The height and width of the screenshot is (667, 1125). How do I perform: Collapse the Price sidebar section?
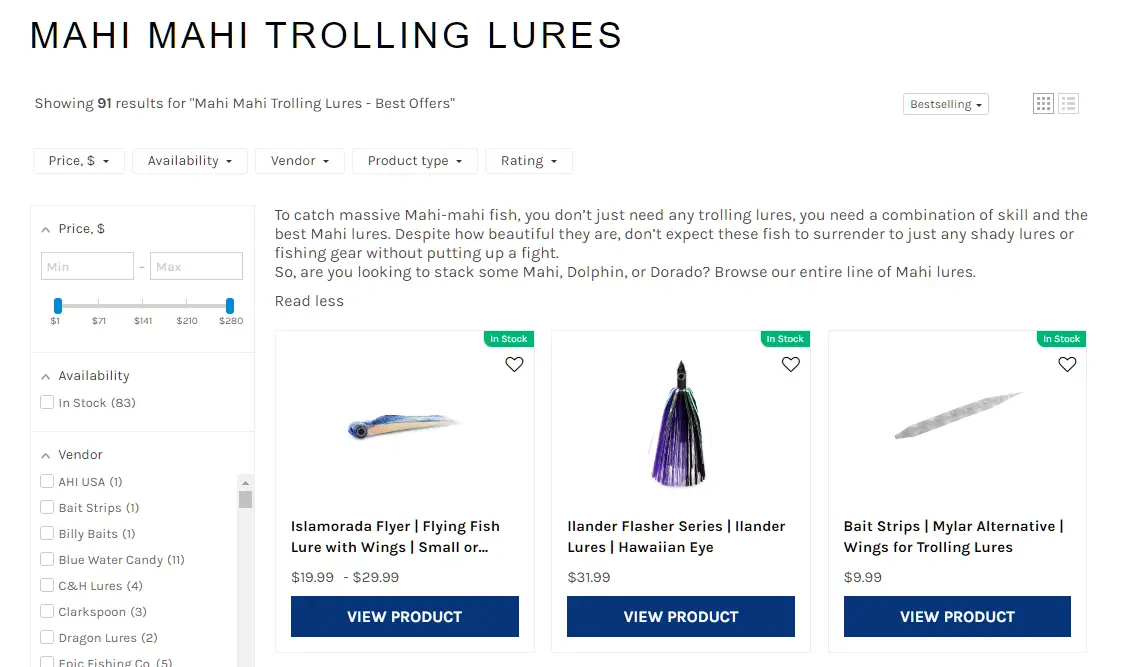click(46, 229)
